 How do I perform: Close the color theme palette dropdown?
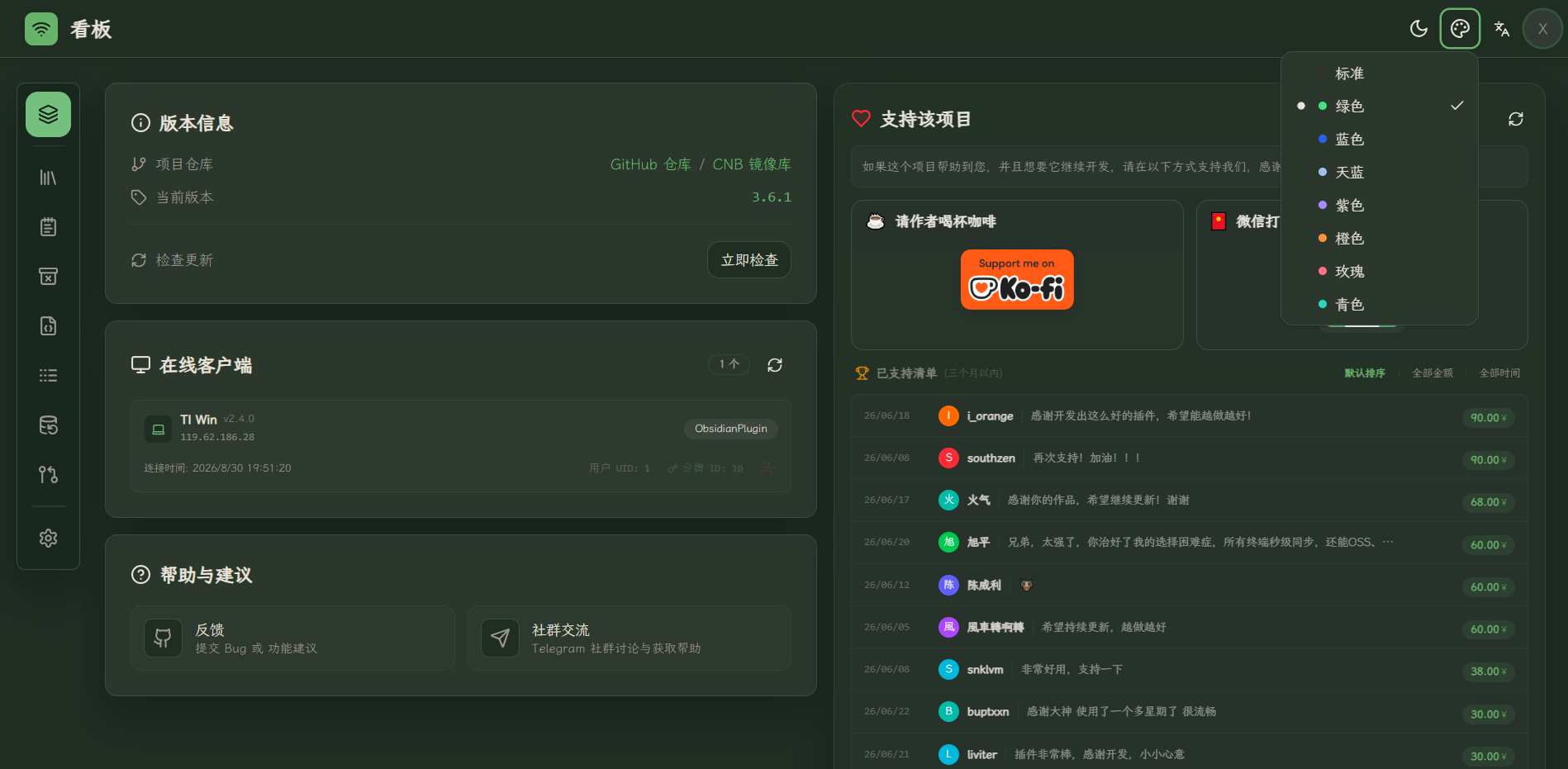click(x=1460, y=29)
